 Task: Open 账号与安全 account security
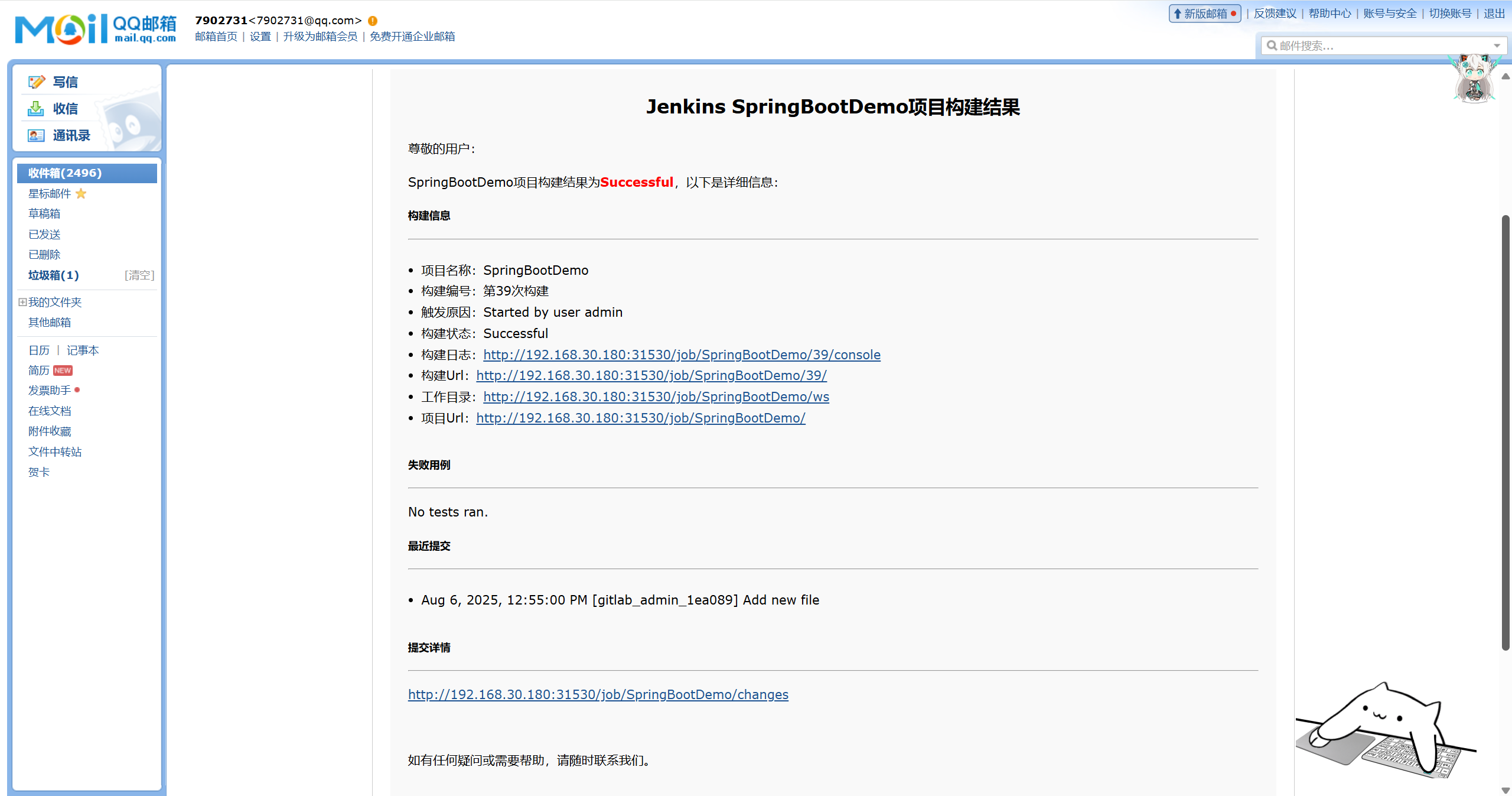[x=1390, y=14]
